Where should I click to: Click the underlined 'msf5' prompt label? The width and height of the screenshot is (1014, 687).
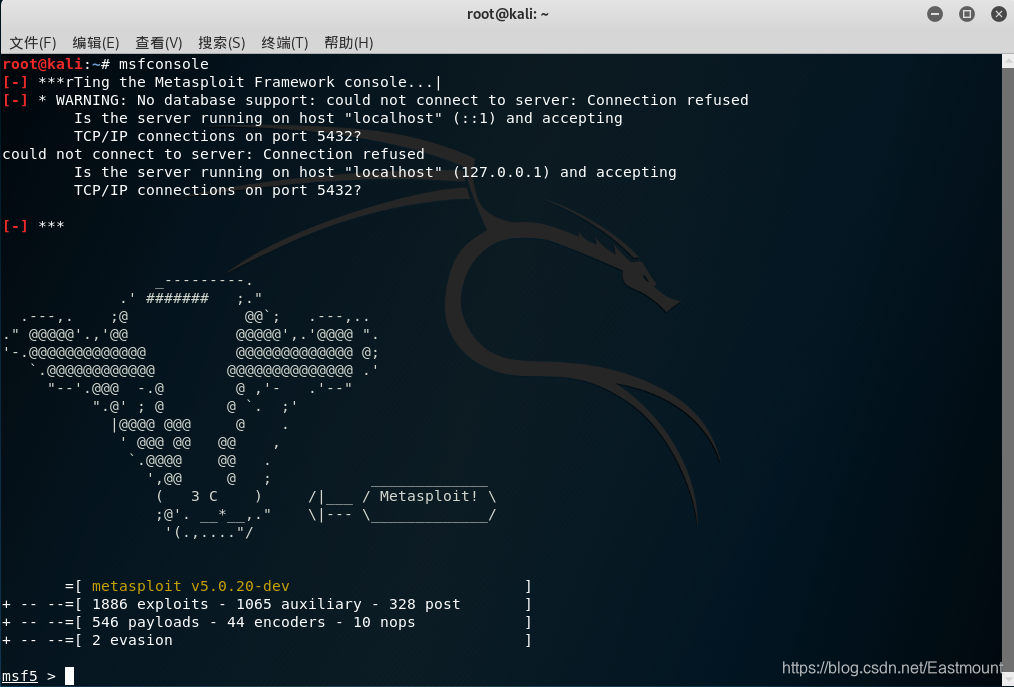[20, 676]
